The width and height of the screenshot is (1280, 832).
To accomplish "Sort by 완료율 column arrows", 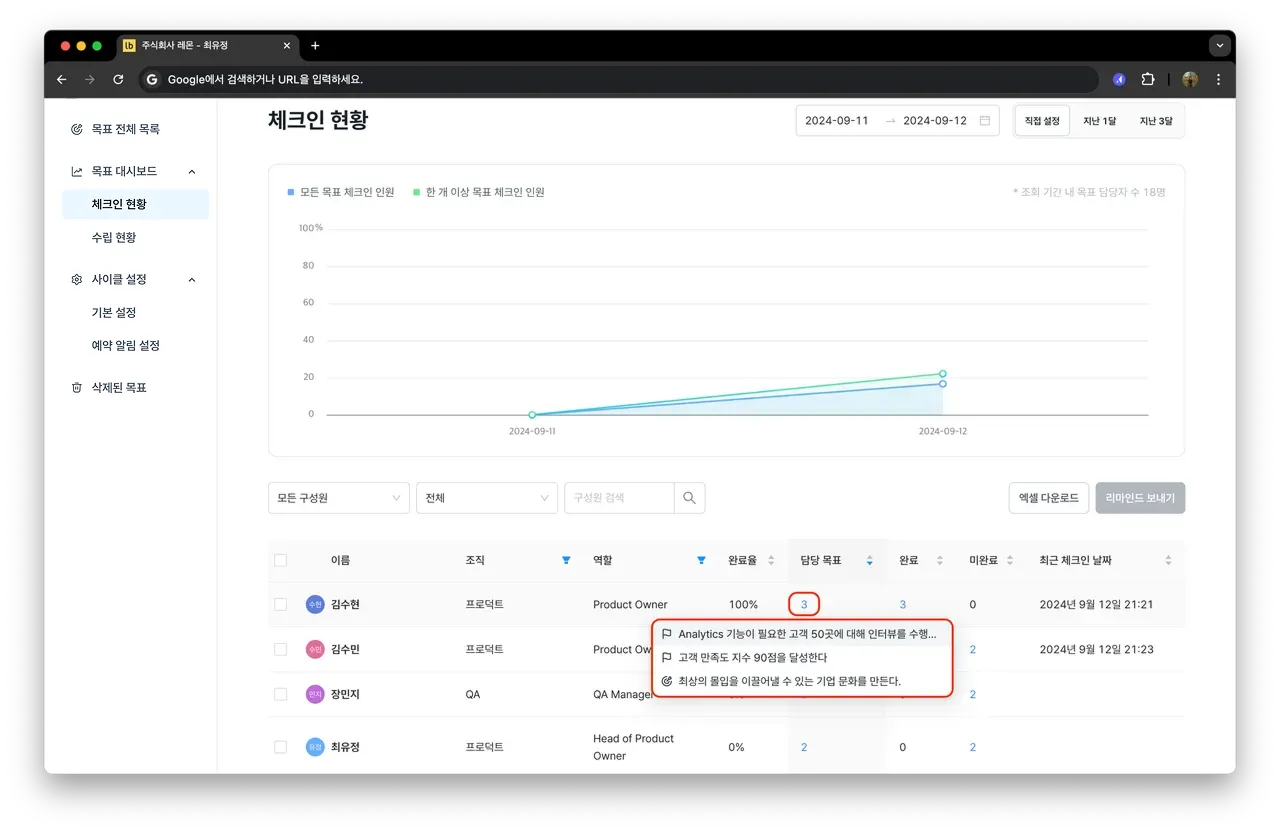I will click(x=771, y=561).
